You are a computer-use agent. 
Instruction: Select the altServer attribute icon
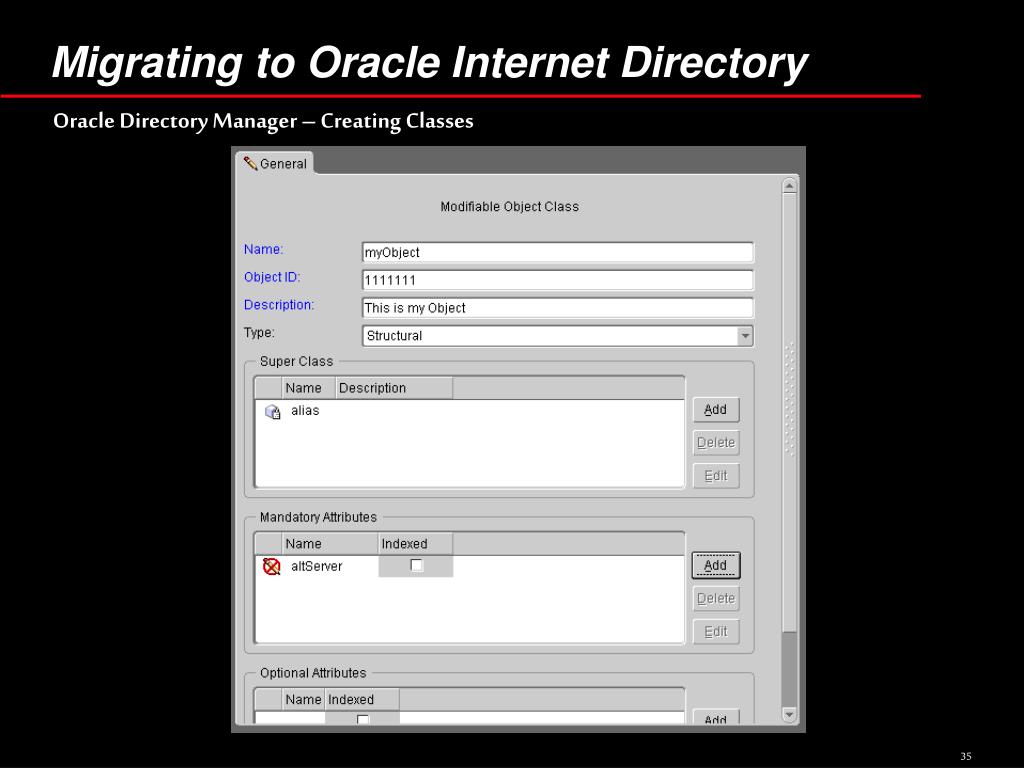(272, 566)
